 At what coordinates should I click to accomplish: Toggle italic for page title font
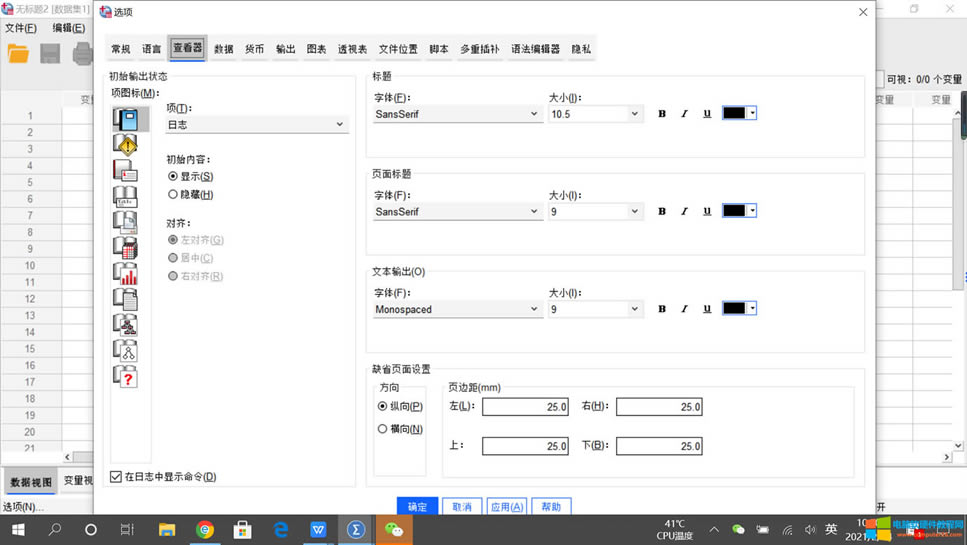point(685,211)
